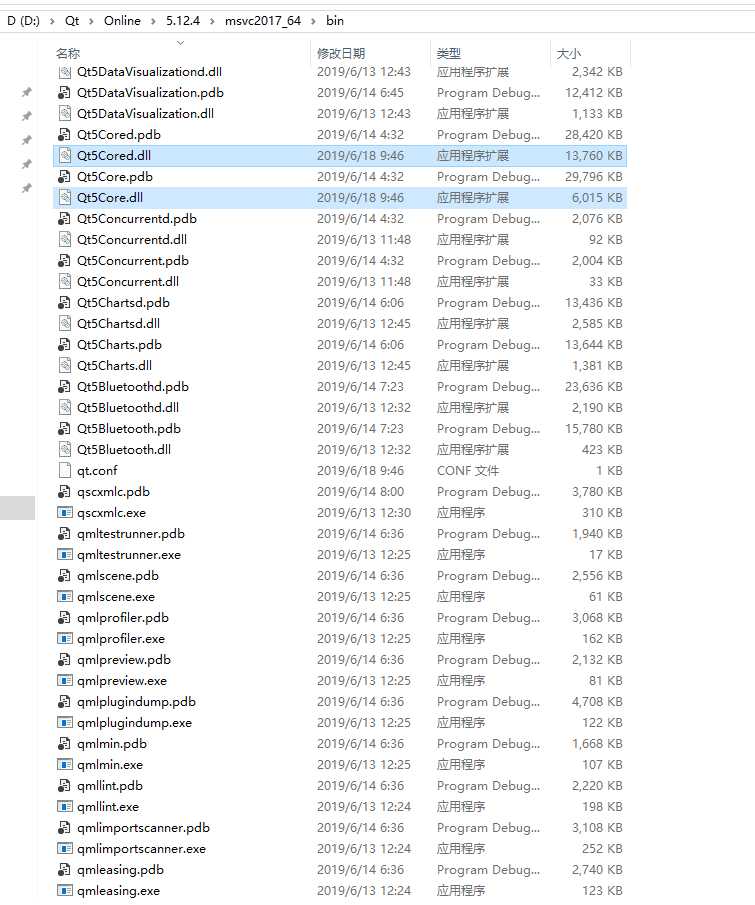Select the qmlpreview.pdb file name
The width and height of the screenshot is (755, 905).
click(124, 660)
